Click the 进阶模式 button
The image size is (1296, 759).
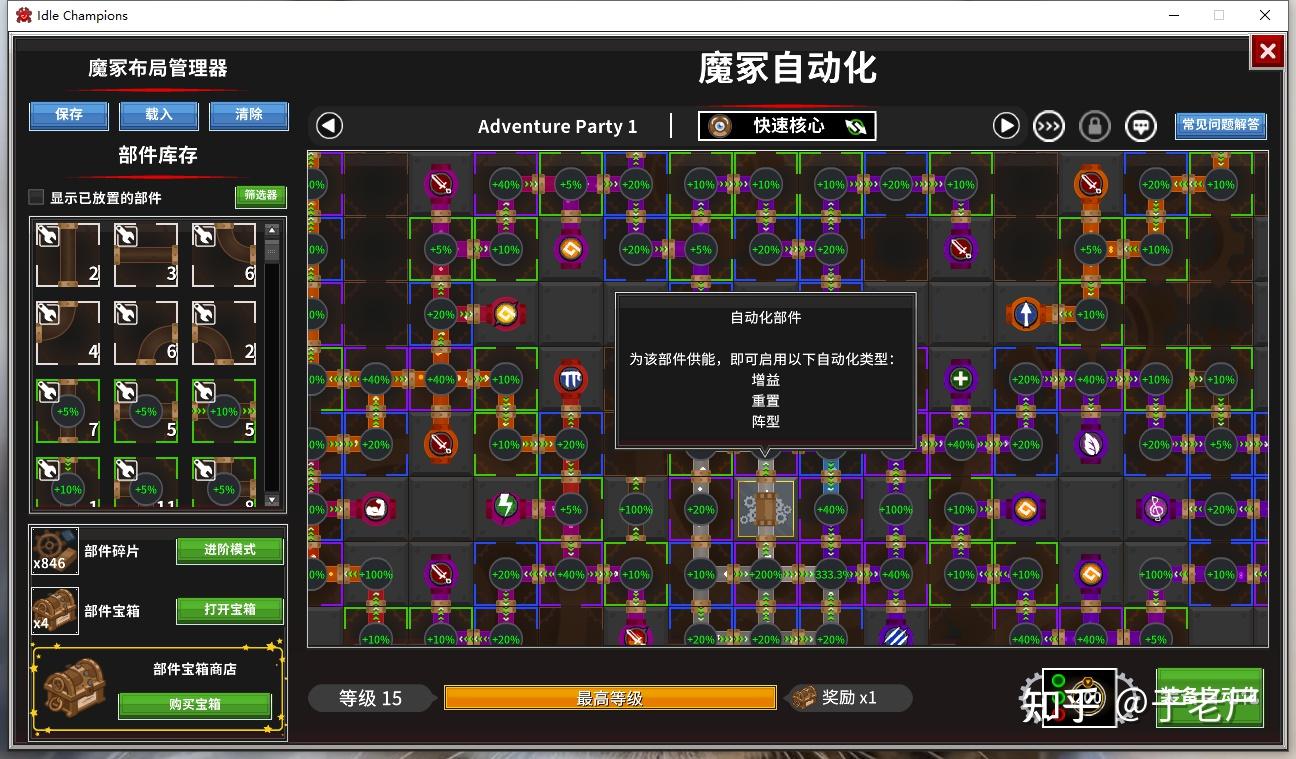pos(229,550)
